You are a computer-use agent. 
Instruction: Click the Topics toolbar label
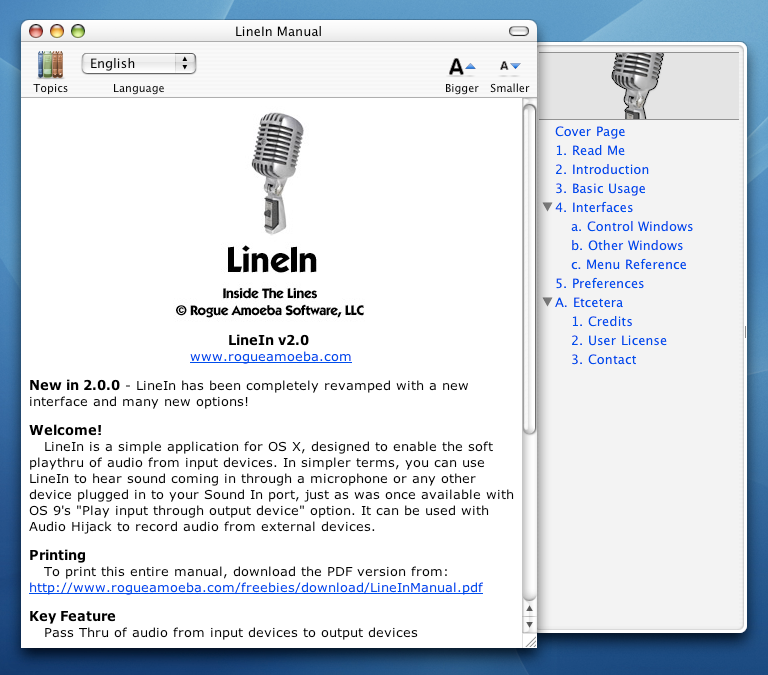coord(50,88)
